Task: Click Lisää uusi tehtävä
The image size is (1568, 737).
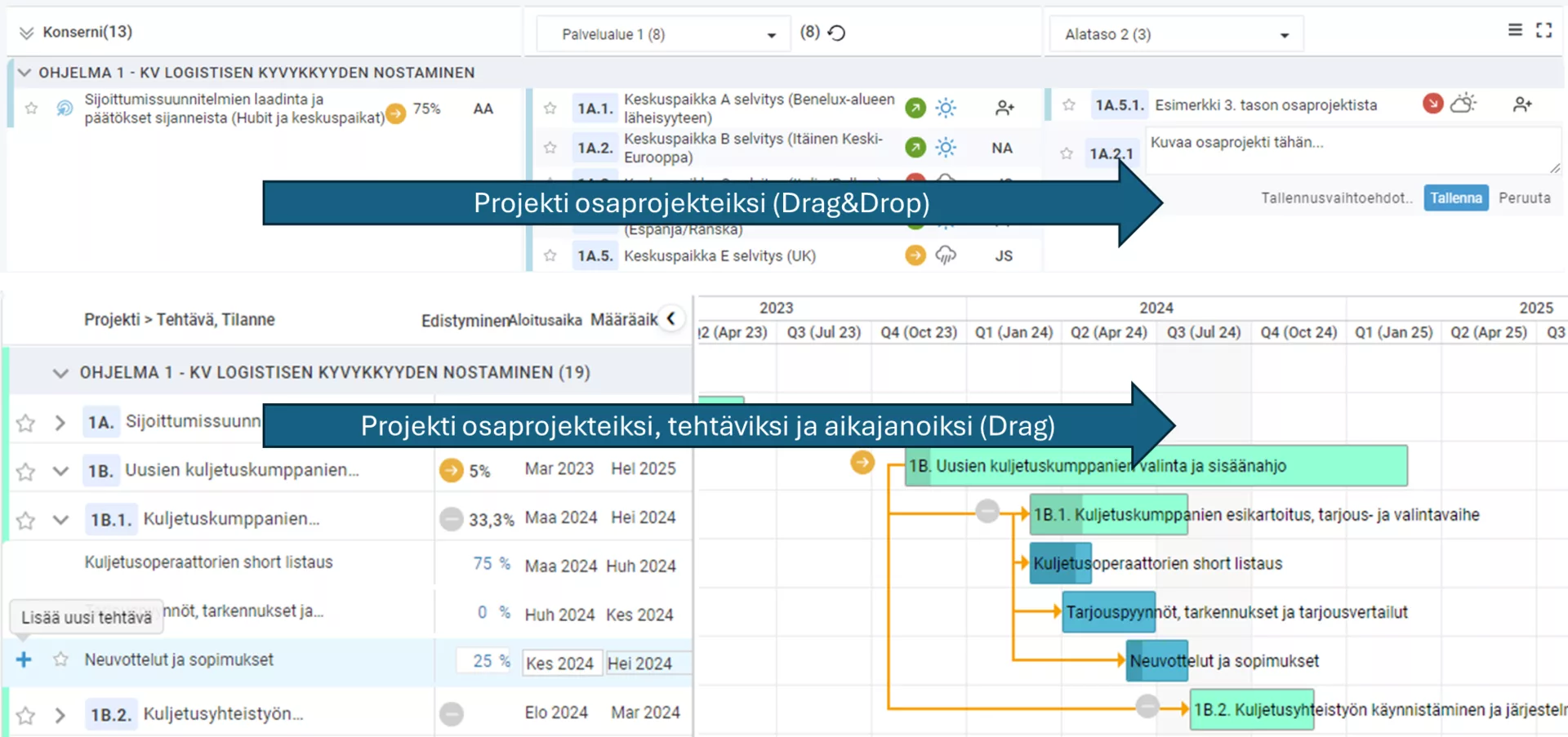Action: [87, 617]
